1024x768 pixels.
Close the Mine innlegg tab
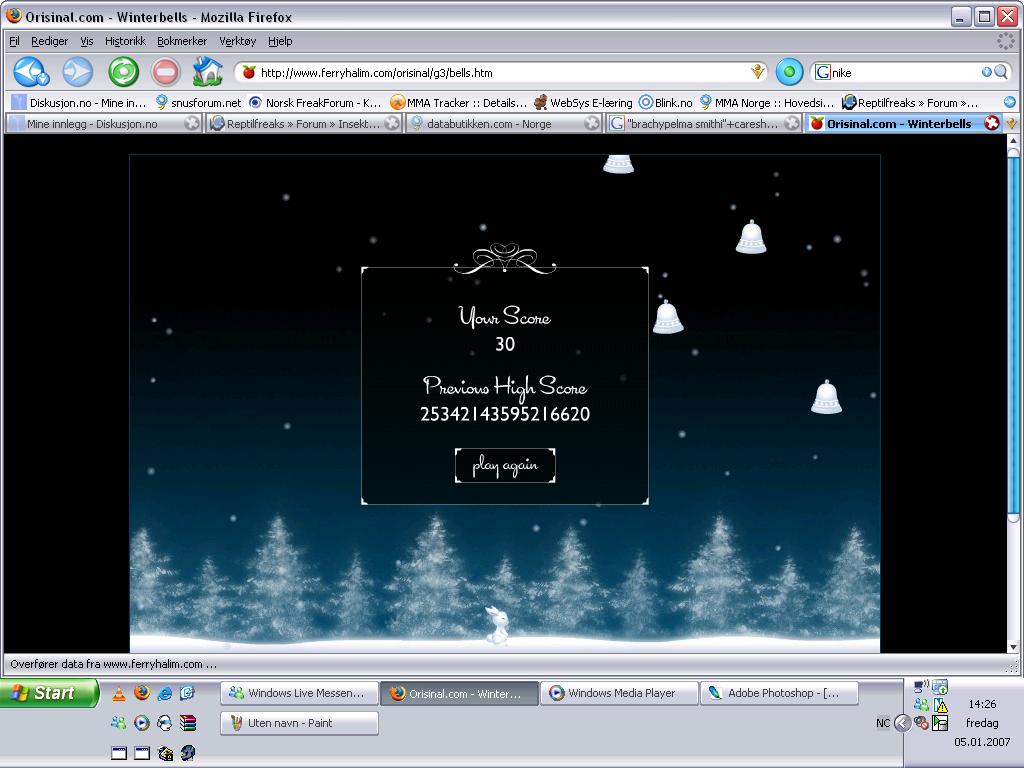point(191,123)
